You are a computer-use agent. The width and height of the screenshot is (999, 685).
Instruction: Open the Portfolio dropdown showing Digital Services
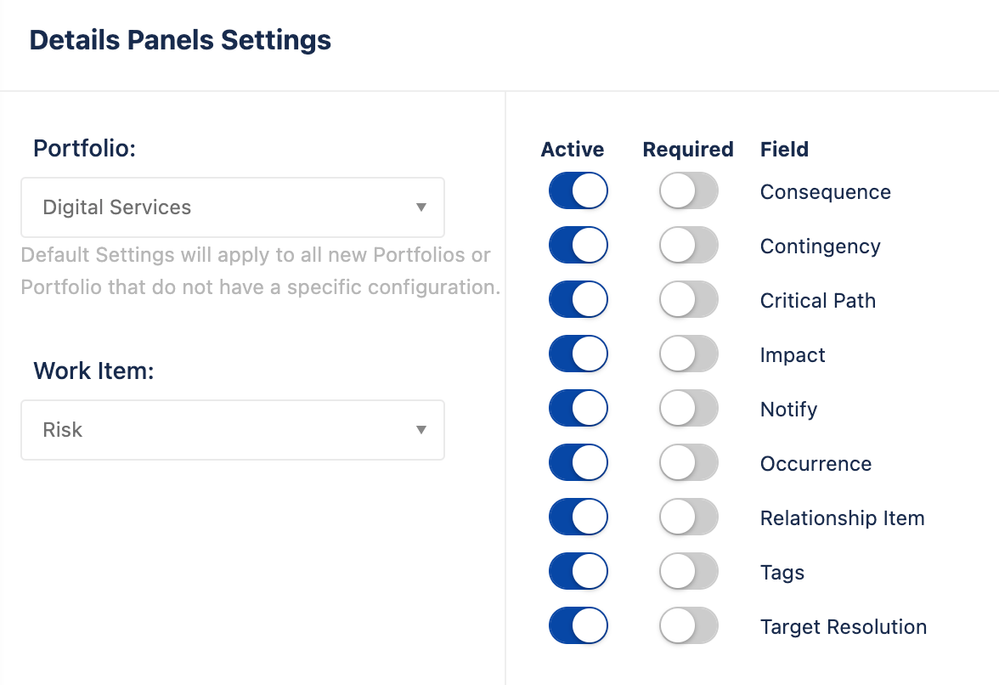pyautogui.click(x=232, y=207)
